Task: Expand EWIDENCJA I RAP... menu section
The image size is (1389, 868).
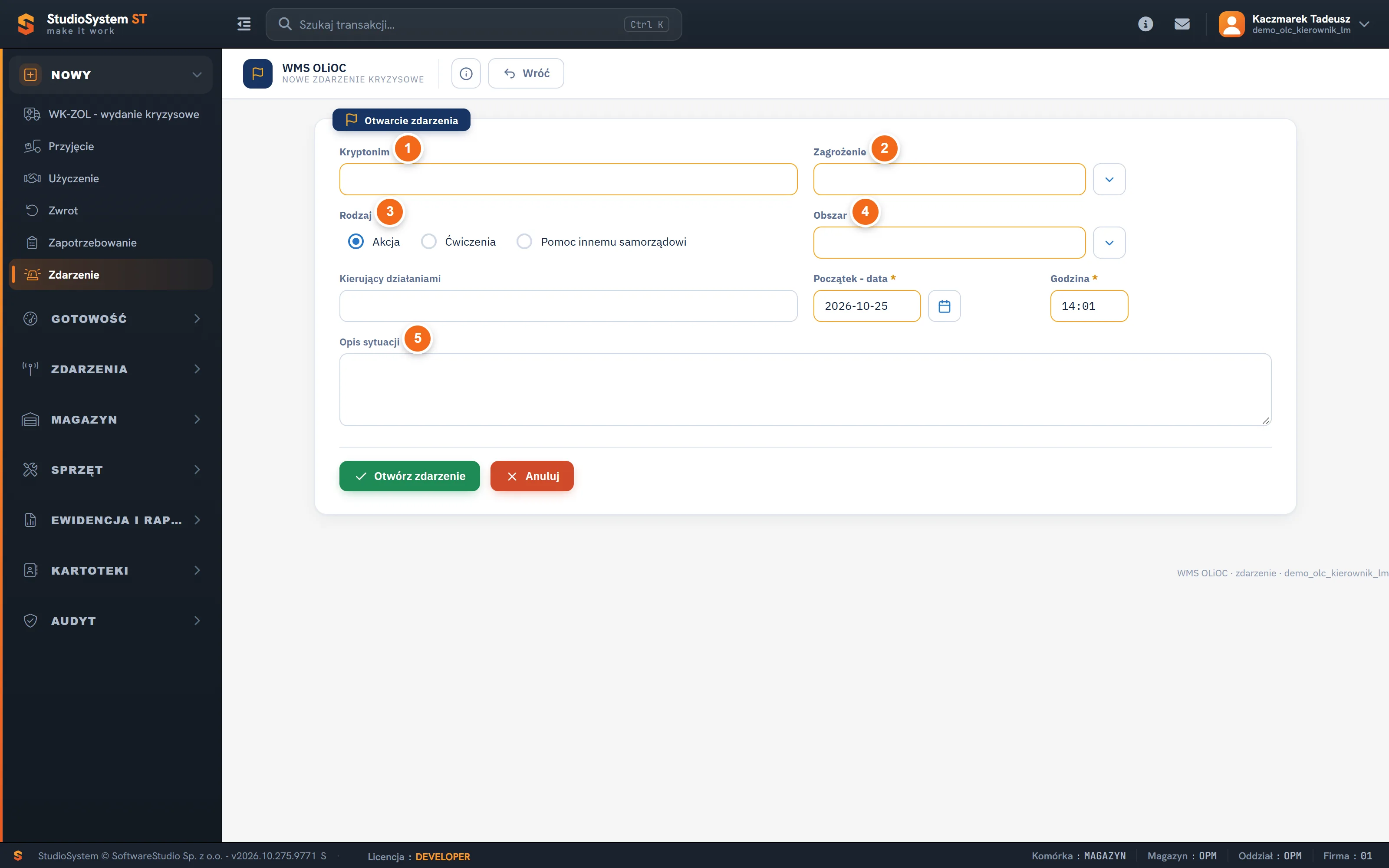Action: click(111, 519)
